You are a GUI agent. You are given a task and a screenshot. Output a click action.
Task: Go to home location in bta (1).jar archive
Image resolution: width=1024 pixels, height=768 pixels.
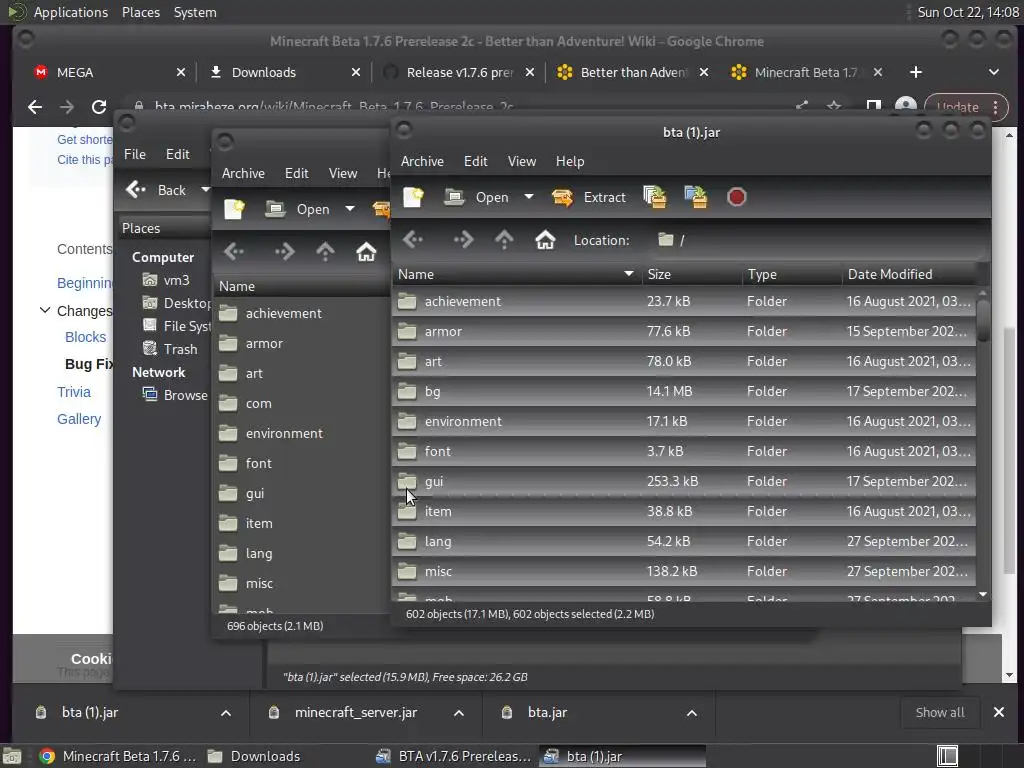(x=545, y=240)
